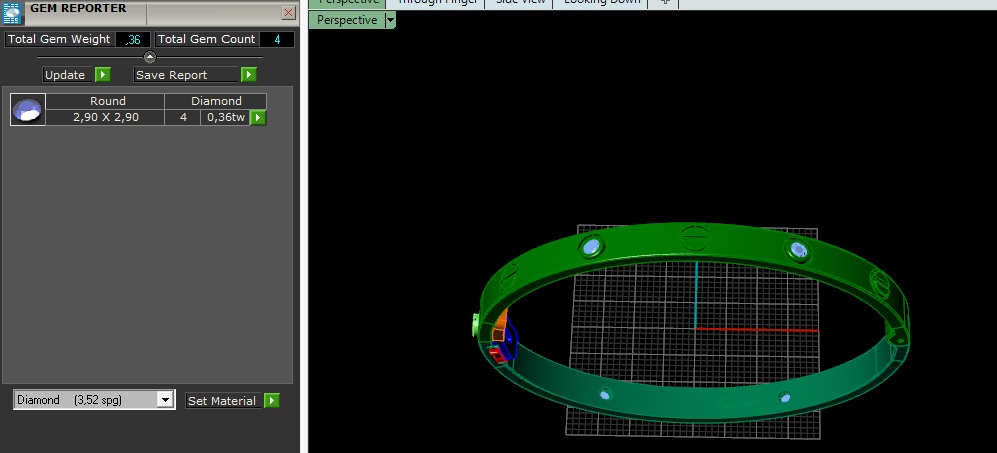Run Save Report with its green arrow
This screenshot has width=997, height=453.
click(249, 75)
